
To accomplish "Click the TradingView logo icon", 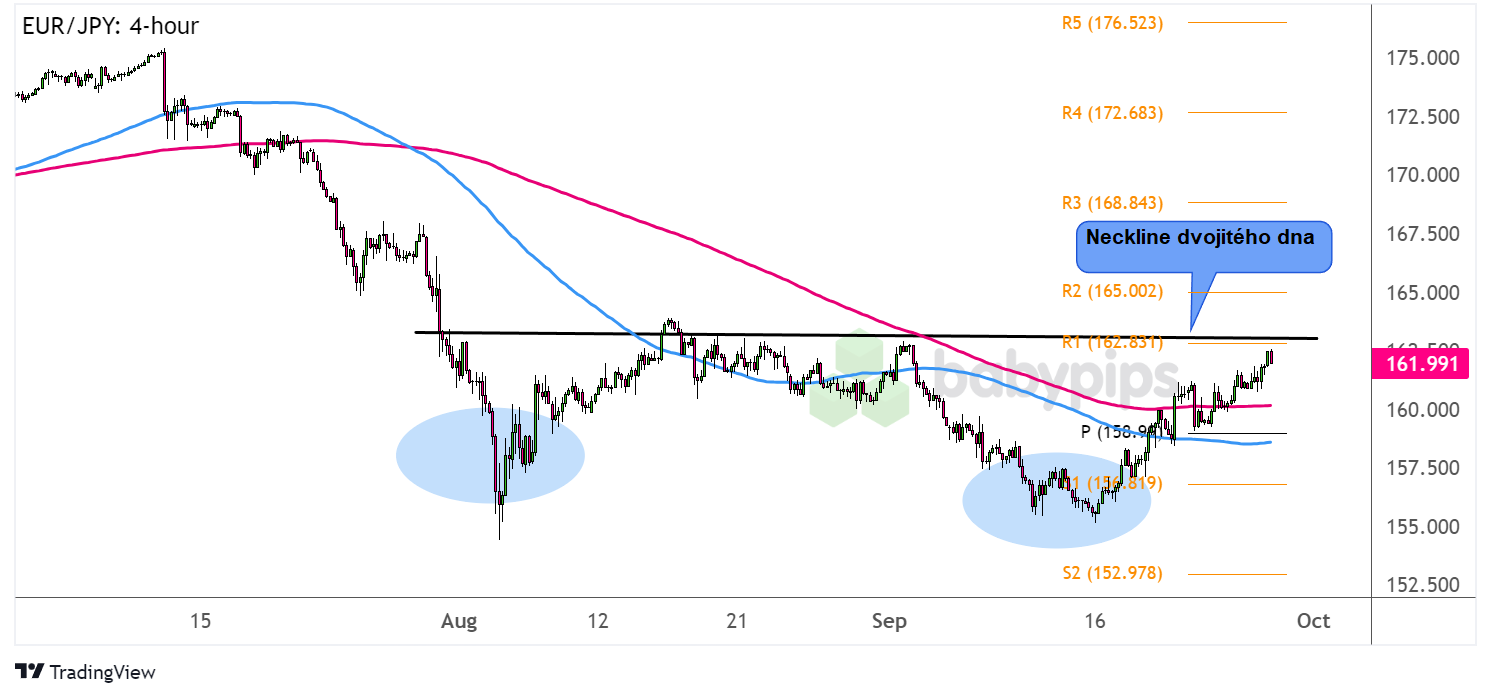I will [30, 673].
